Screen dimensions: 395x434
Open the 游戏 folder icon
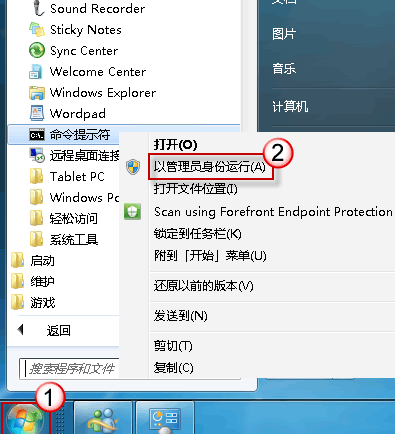17,302
